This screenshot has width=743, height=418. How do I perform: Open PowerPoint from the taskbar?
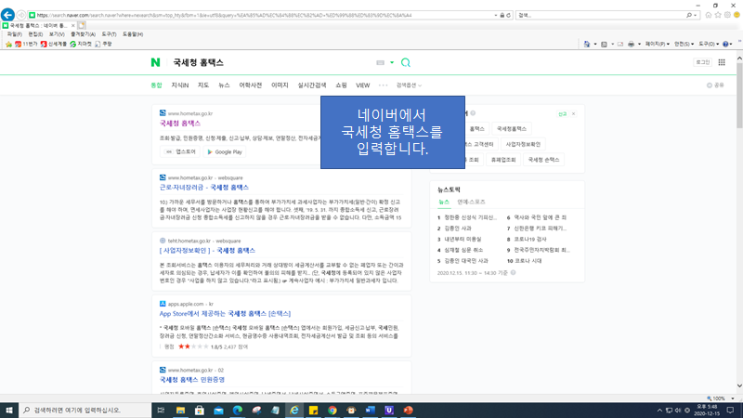[408, 410]
